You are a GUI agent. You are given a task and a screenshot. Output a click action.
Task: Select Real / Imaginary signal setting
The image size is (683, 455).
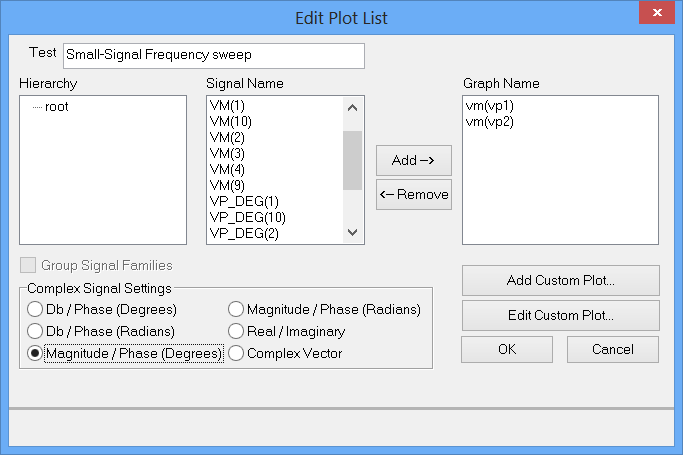(x=236, y=331)
